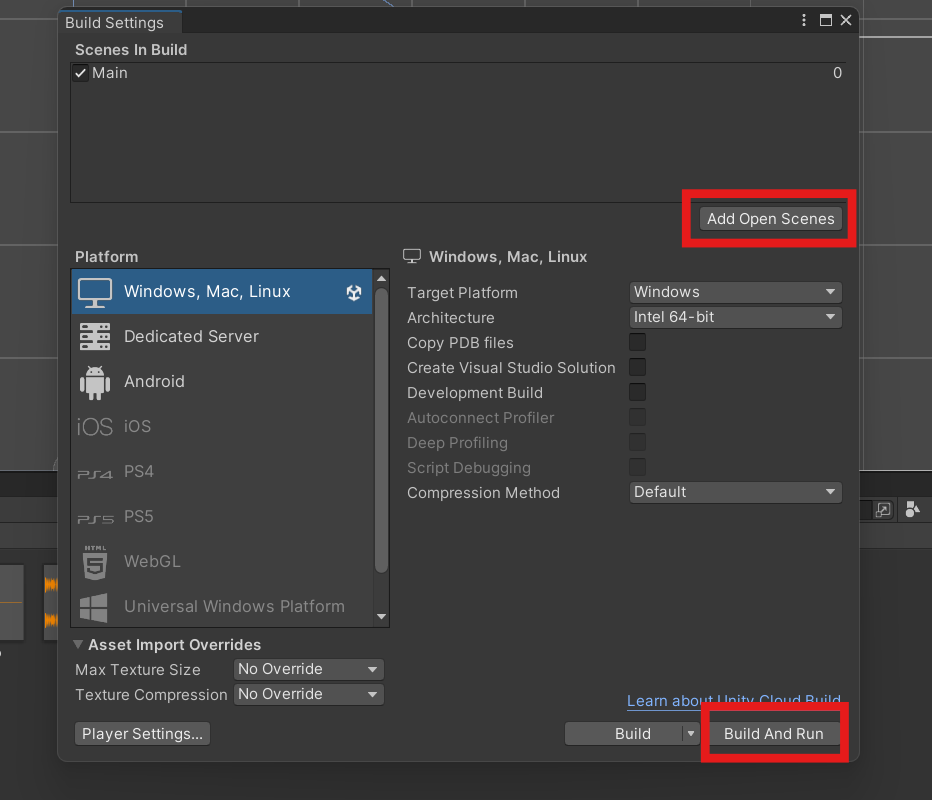
Task: Toggle the Autoconnect Profiler checkbox
Action: pyautogui.click(x=637, y=417)
